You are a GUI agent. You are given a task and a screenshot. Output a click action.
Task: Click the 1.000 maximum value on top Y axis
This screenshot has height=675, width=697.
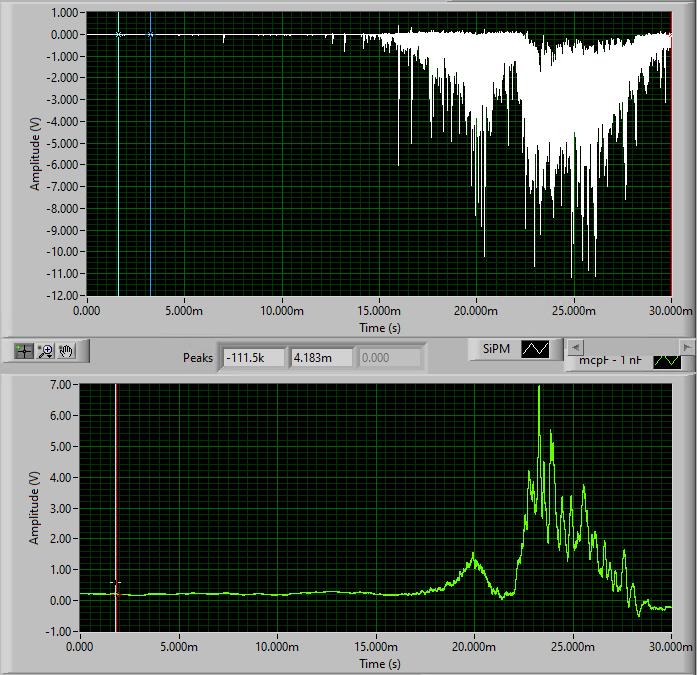click(64, 13)
